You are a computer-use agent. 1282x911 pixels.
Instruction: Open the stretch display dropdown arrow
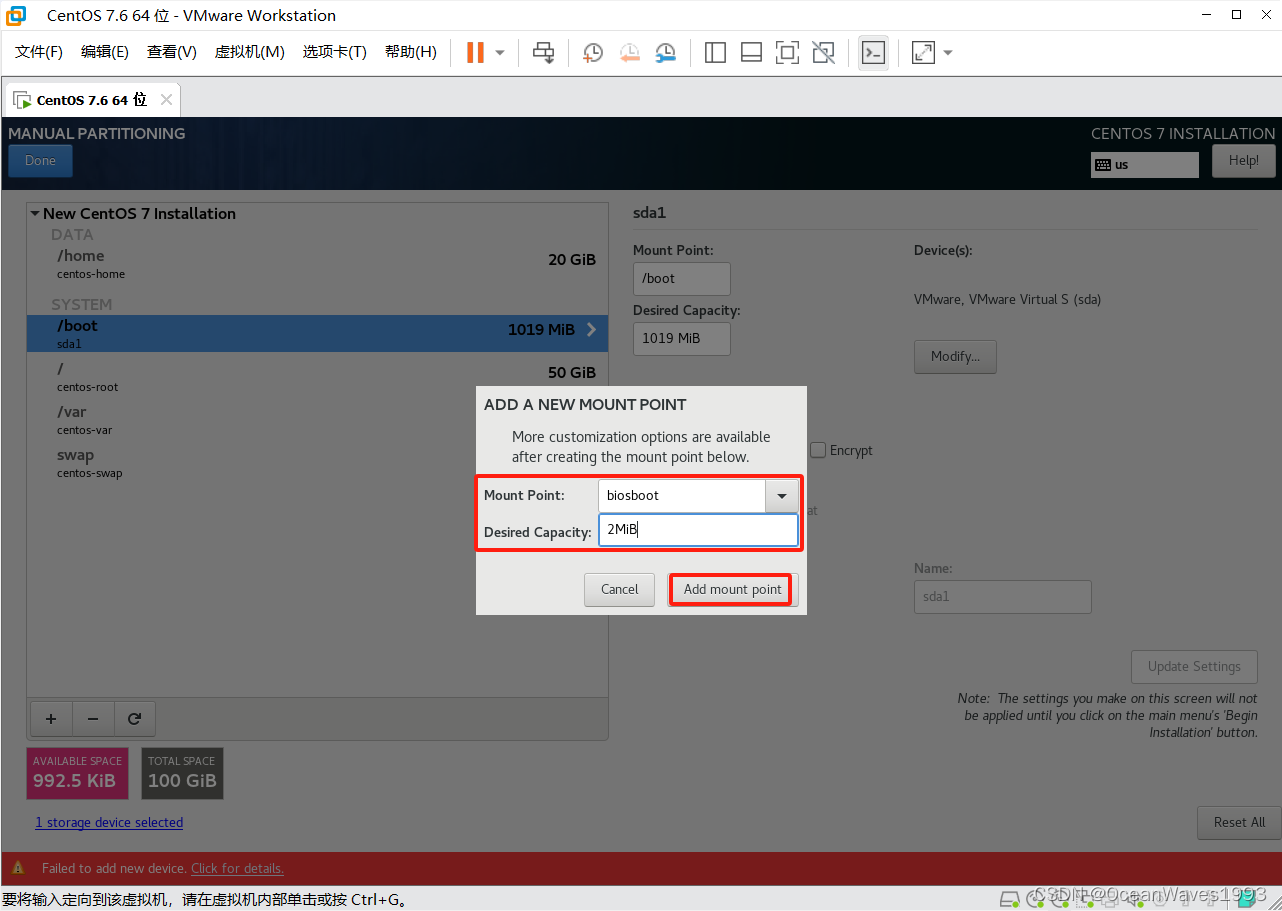[x=948, y=52]
